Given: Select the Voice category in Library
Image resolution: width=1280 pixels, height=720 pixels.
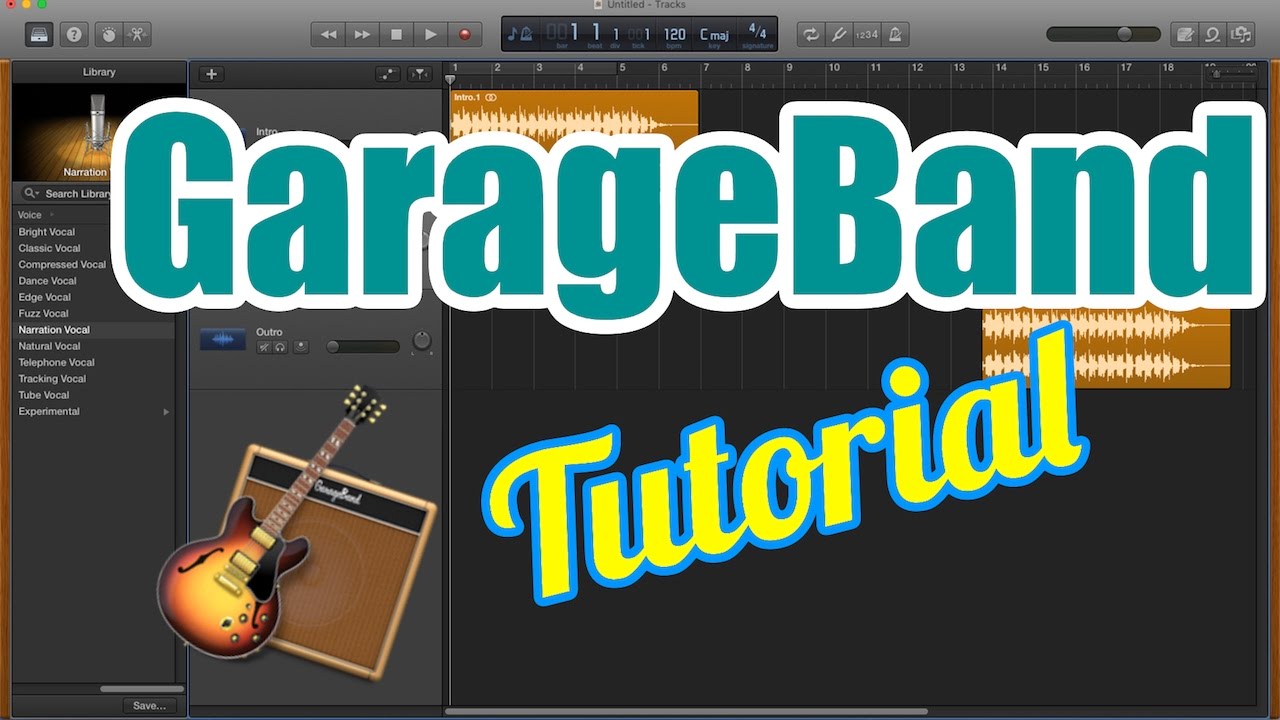Looking at the screenshot, I should [30, 215].
